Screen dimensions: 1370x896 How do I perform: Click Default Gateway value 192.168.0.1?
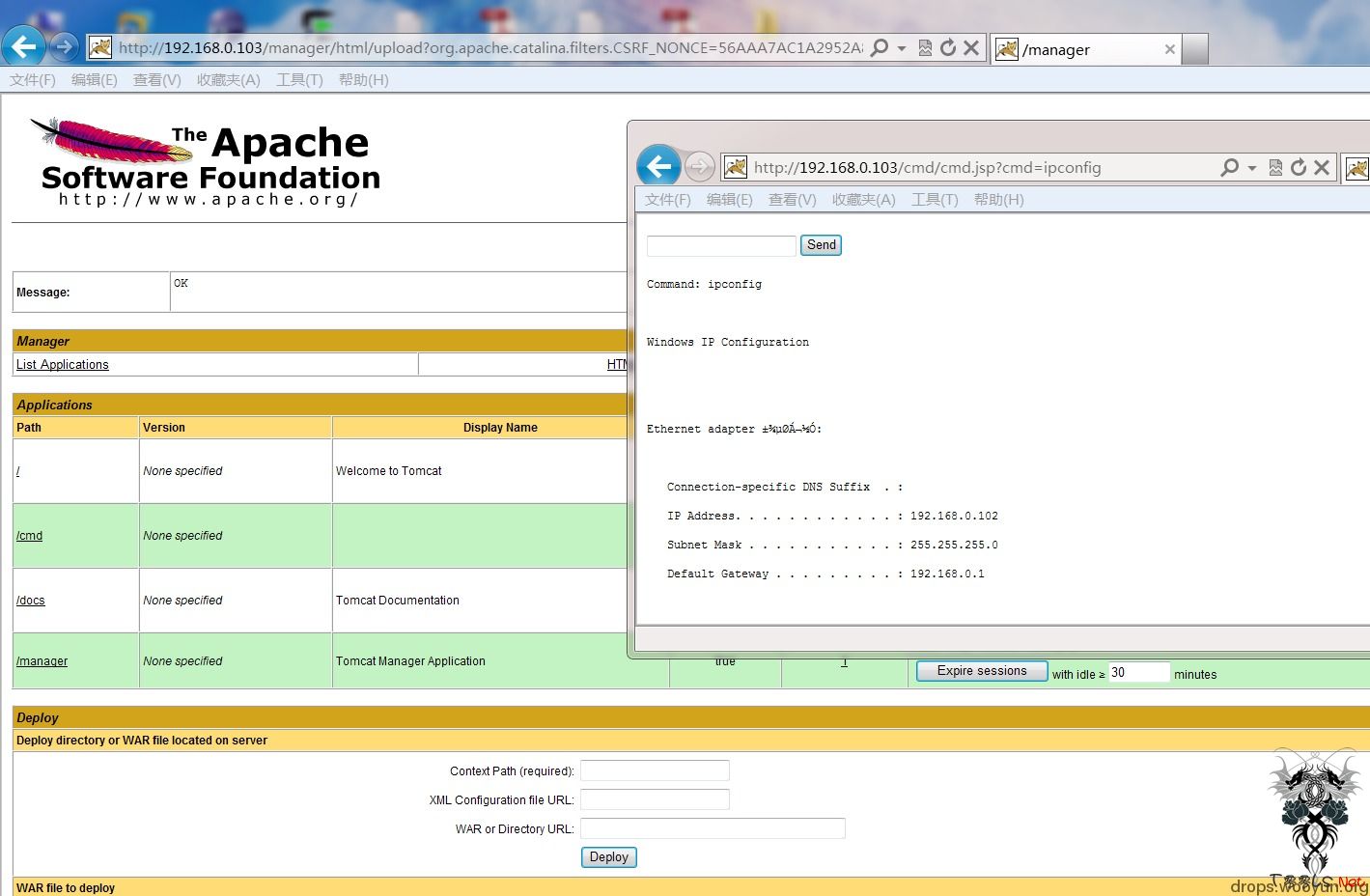(x=947, y=574)
